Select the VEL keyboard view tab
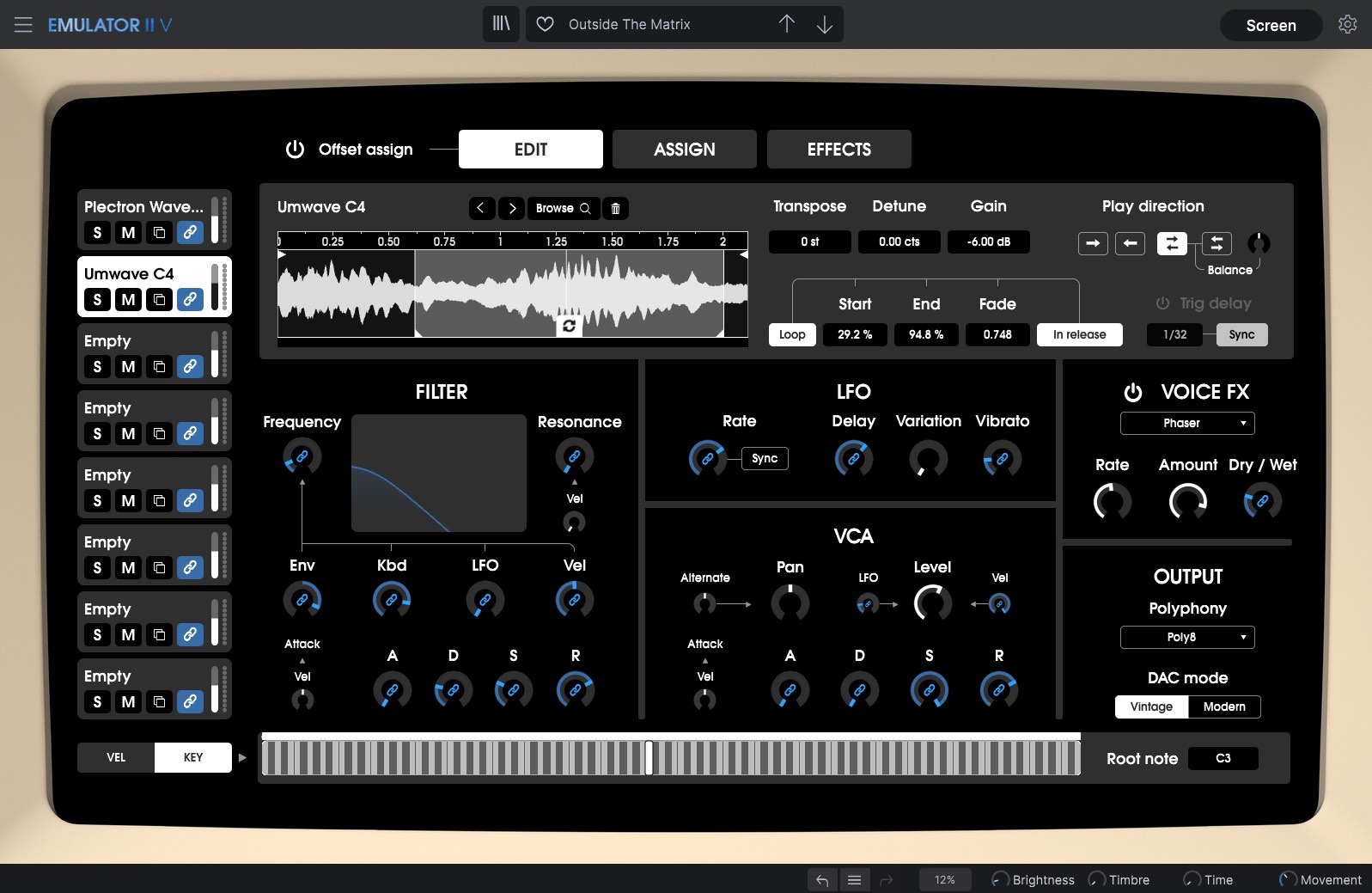1372x893 pixels. pyautogui.click(x=116, y=757)
